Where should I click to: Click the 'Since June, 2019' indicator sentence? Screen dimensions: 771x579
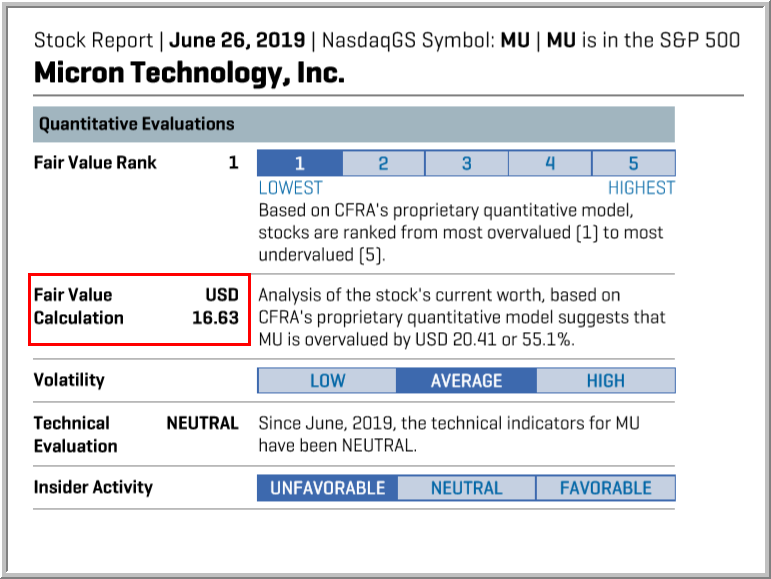[x=449, y=434]
